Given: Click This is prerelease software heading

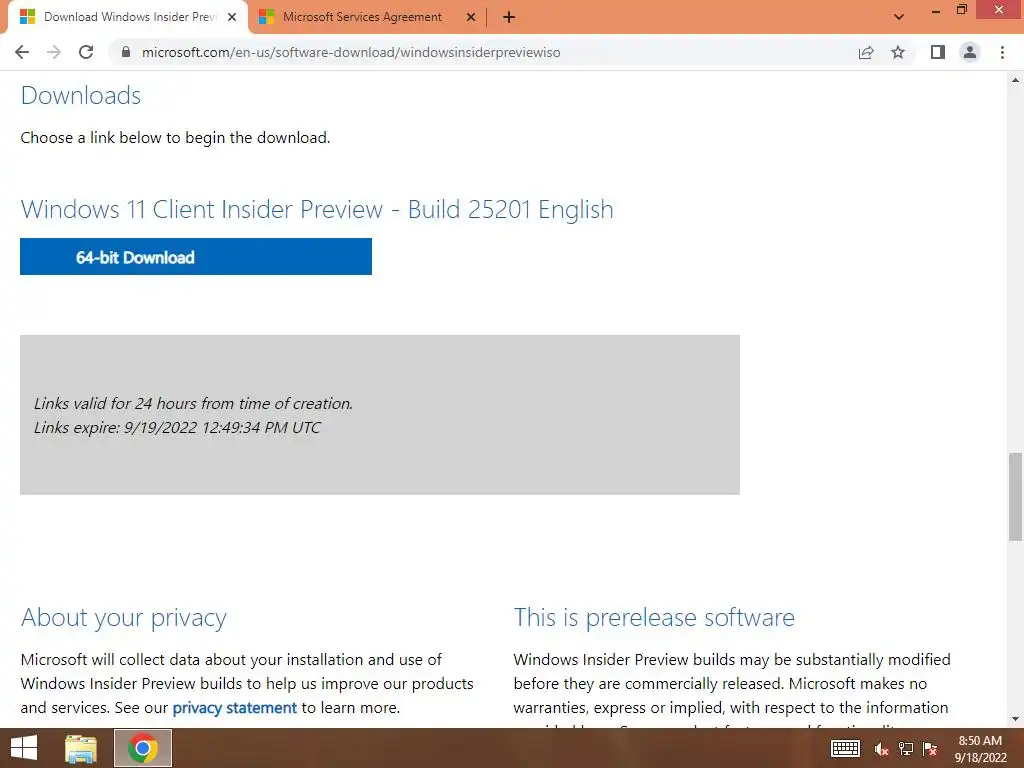Looking at the screenshot, I should (654, 618).
